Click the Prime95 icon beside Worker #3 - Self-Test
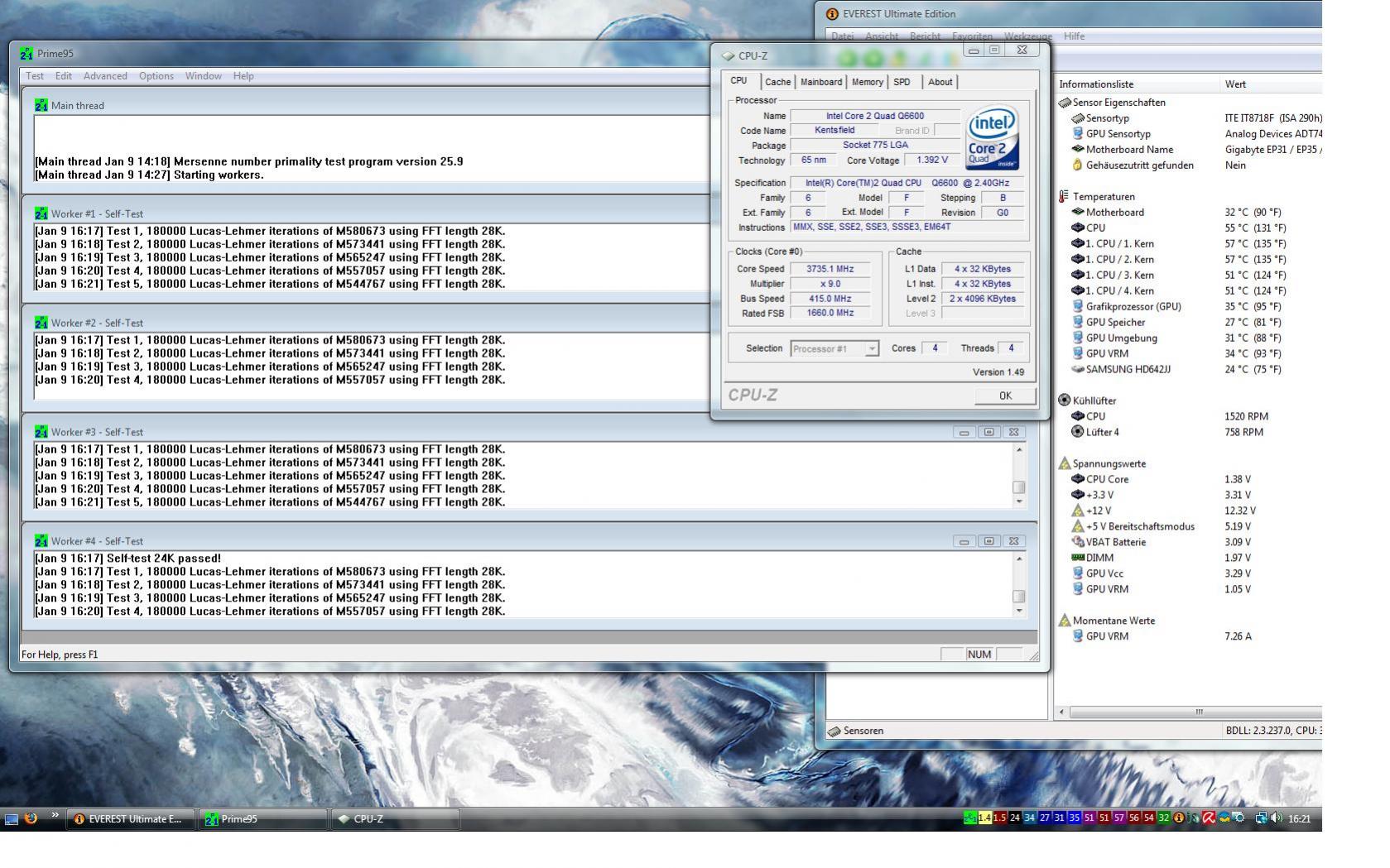Screen dimensions: 1390x868 (41, 432)
